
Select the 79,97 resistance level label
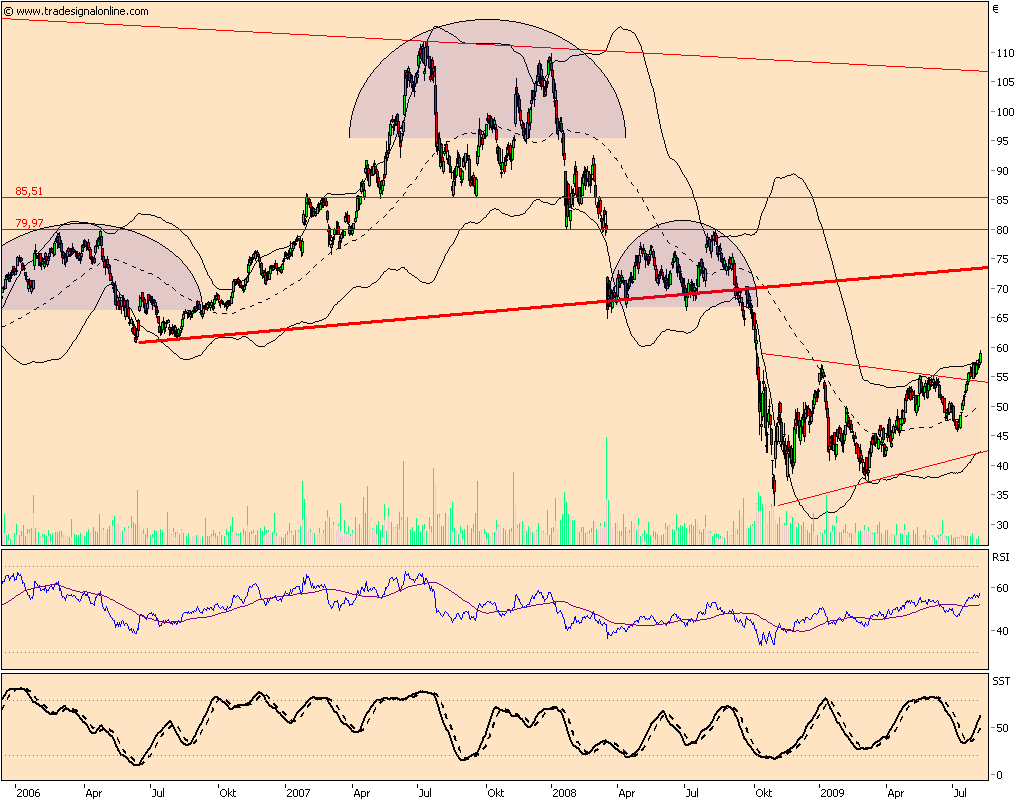point(29,223)
